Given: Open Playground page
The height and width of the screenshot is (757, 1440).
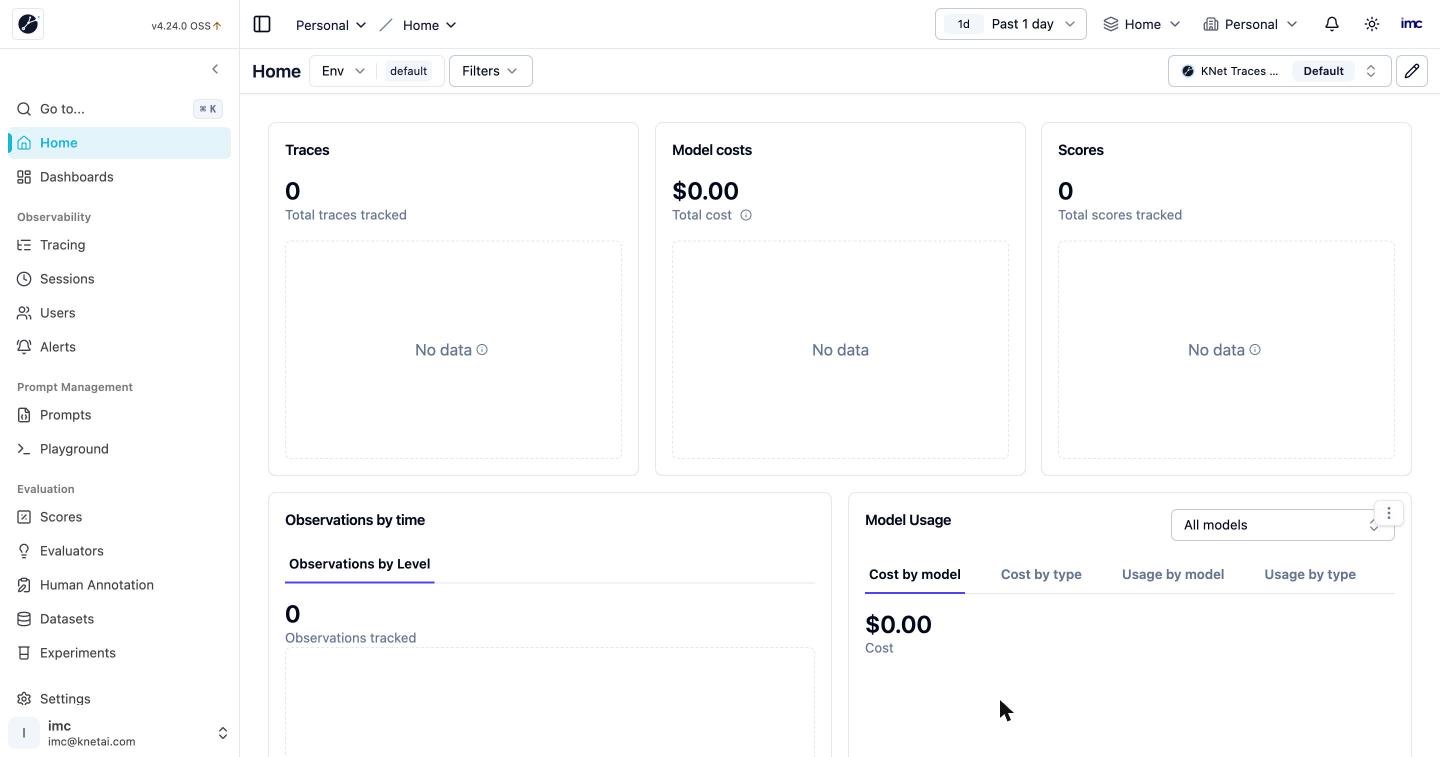Looking at the screenshot, I should click(119, 449).
